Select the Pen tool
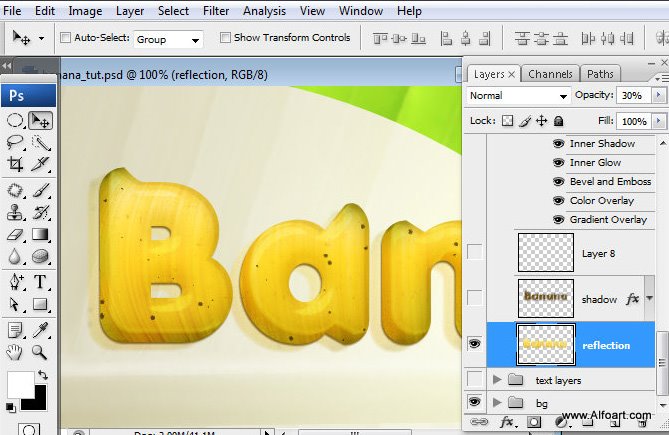Screen dimensions: 669x435 15,282
